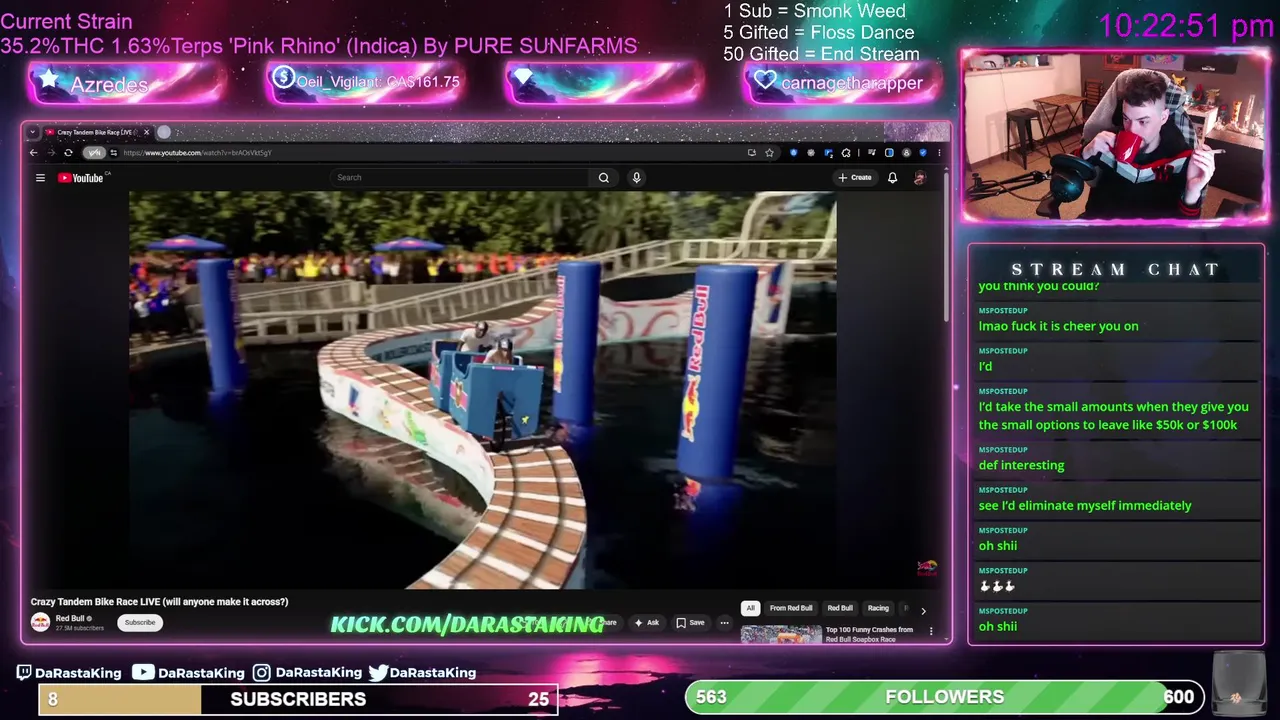The width and height of the screenshot is (1280, 720).
Task: Open the YouTube account avatar menu
Action: pos(919,178)
